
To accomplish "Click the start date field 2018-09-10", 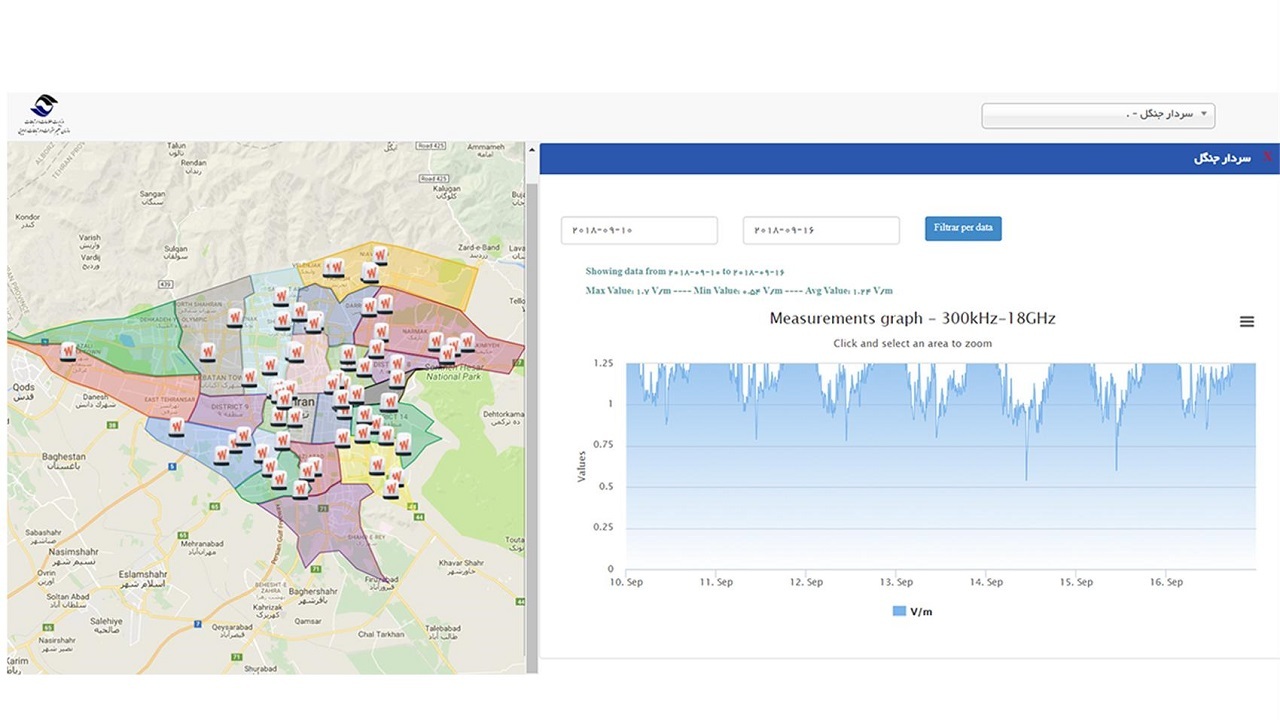I will 639,230.
